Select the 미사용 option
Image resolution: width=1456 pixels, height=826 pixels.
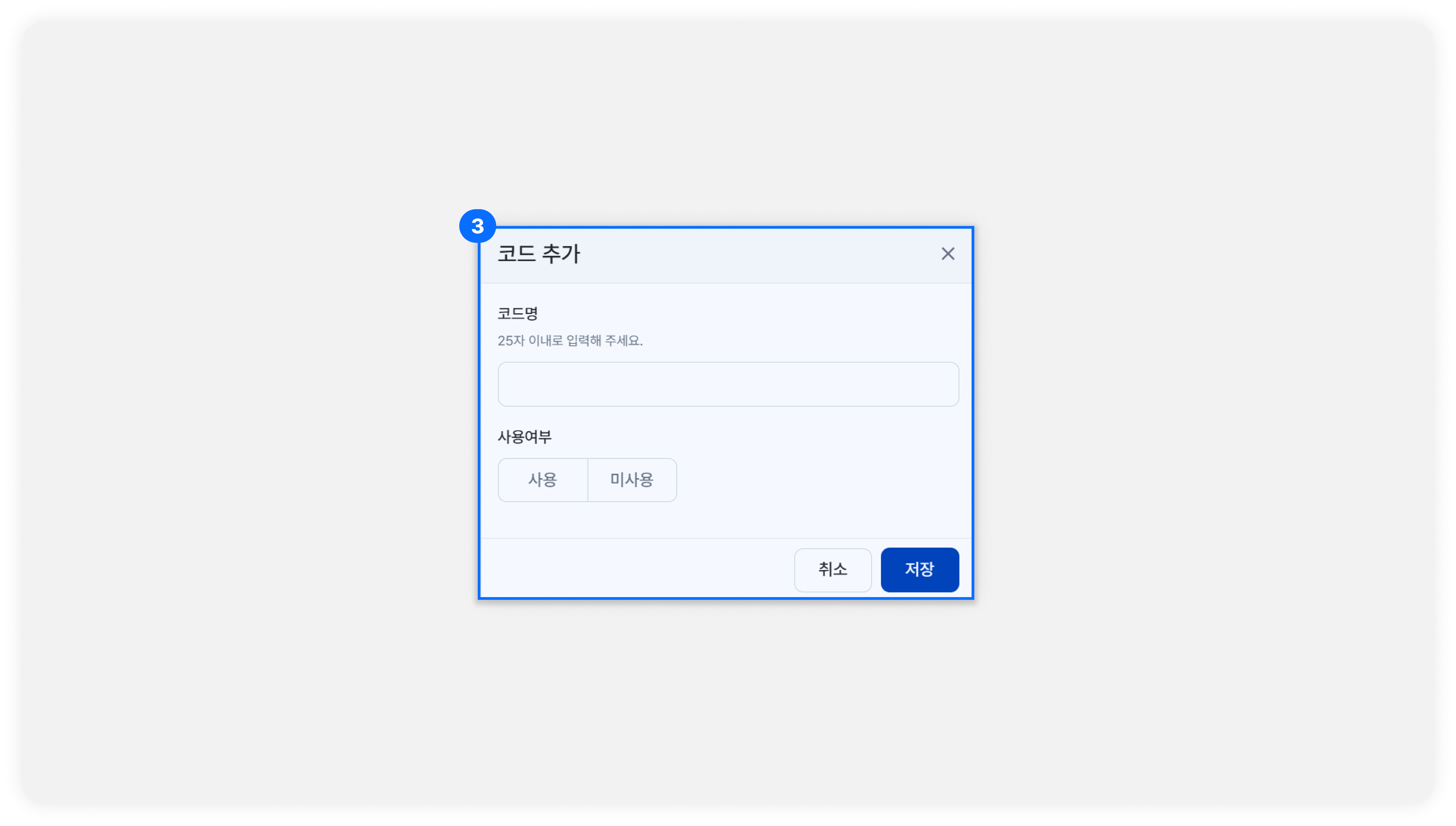point(632,480)
